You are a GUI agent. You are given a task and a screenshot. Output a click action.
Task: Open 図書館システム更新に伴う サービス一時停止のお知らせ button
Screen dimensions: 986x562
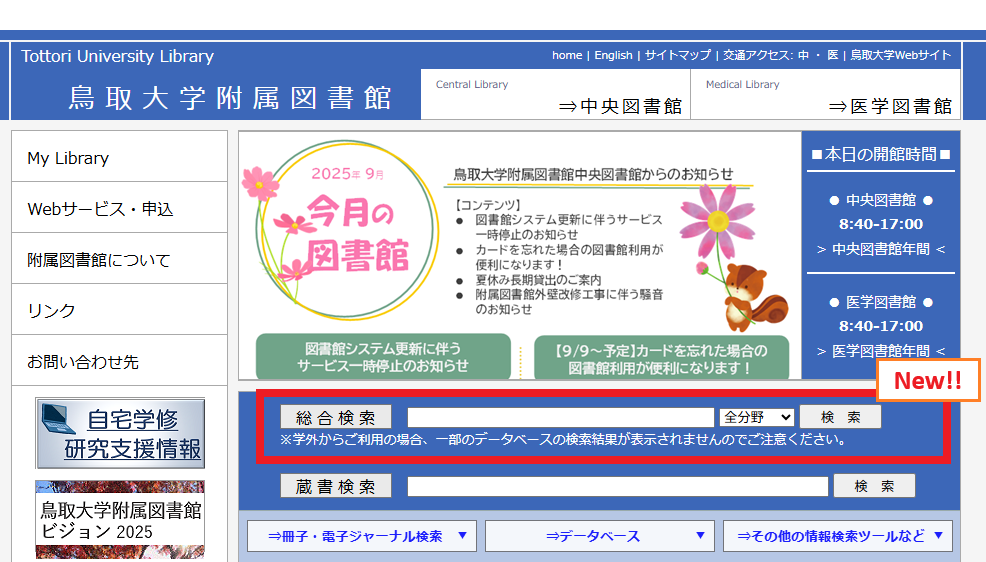[x=383, y=357]
